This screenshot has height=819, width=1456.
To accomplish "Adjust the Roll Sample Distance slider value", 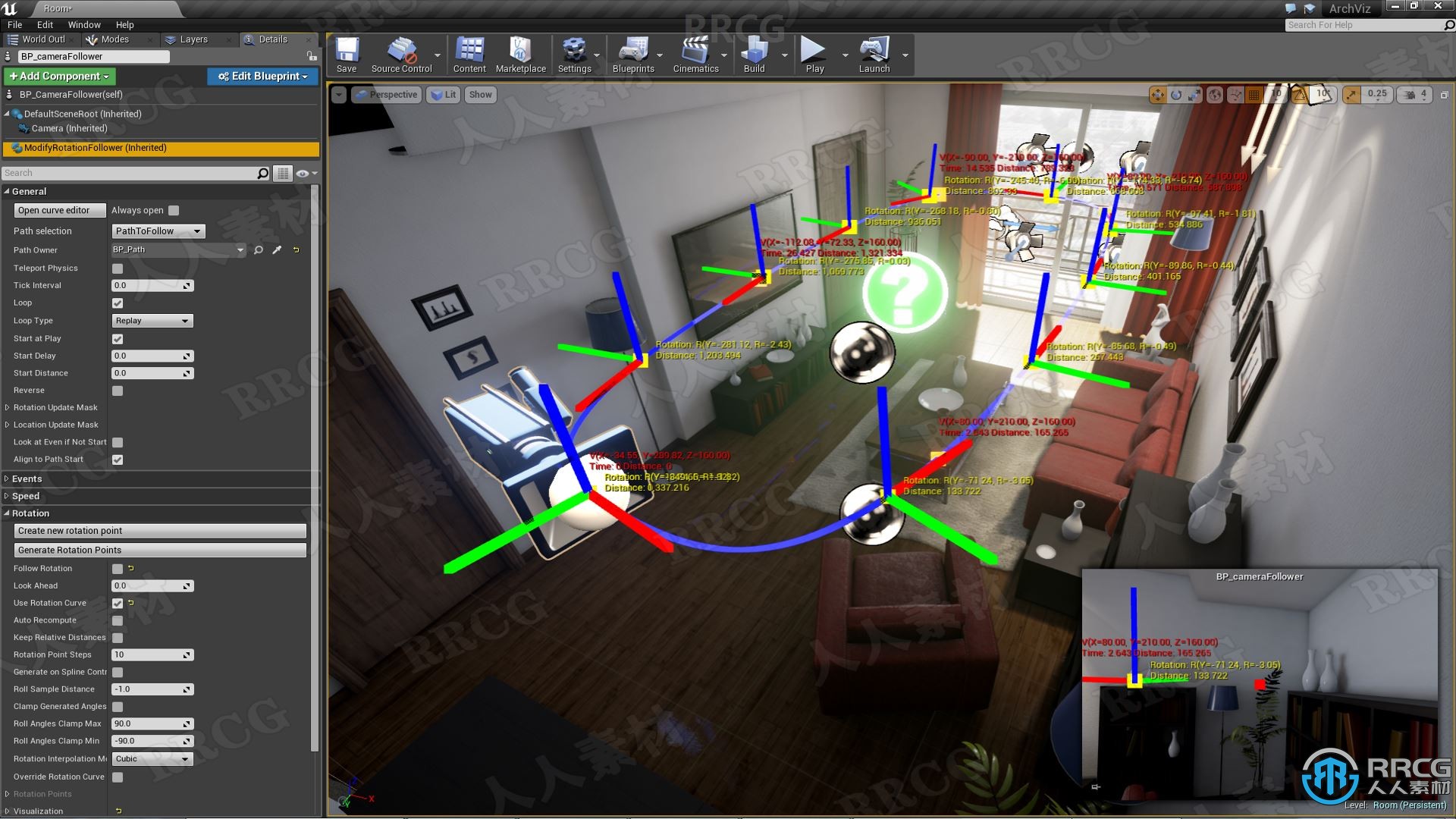I will point(150,689).
